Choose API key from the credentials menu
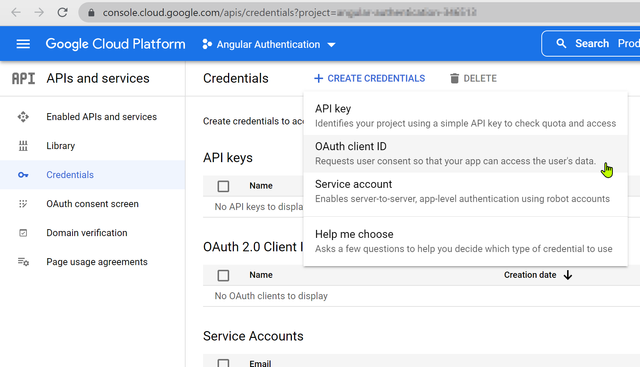The height and width of the screenshot is (367, 640). tap(465, 116)
